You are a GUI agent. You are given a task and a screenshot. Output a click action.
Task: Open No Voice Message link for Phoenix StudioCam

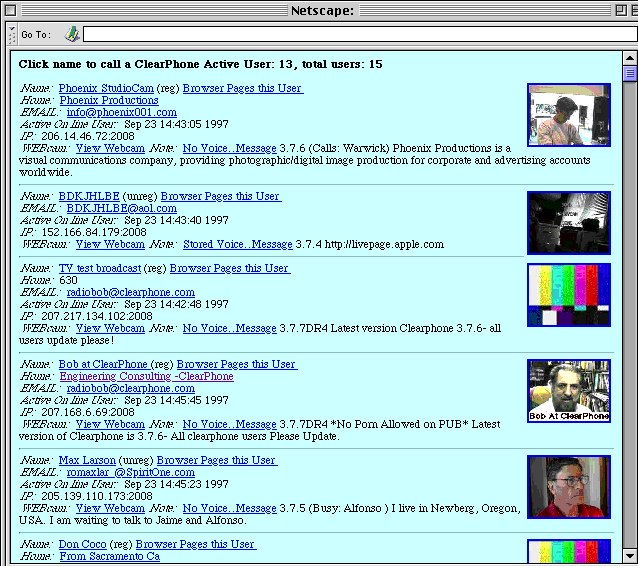(229, 148)
